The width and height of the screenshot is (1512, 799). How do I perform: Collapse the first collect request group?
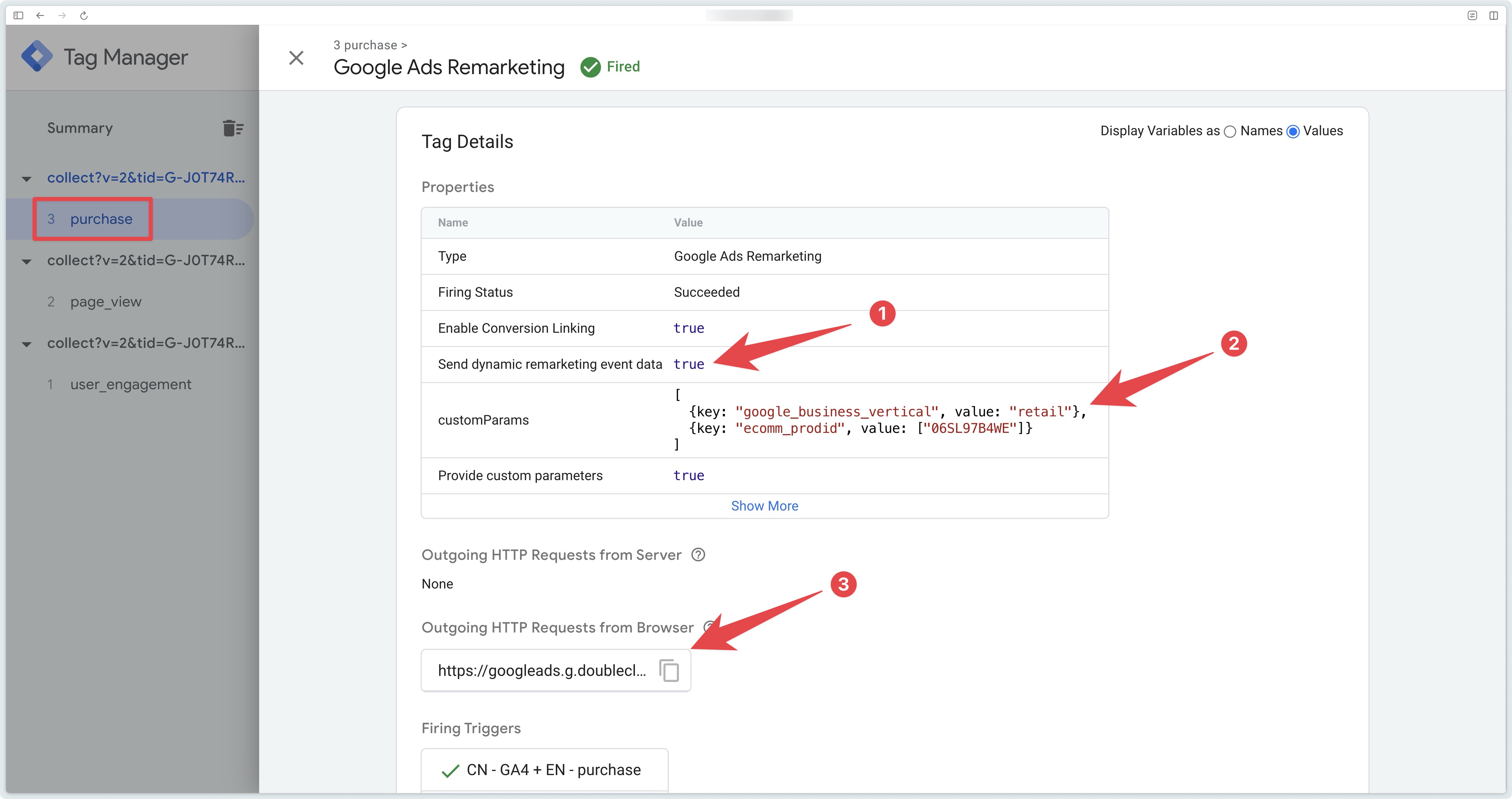click(26, 178)
